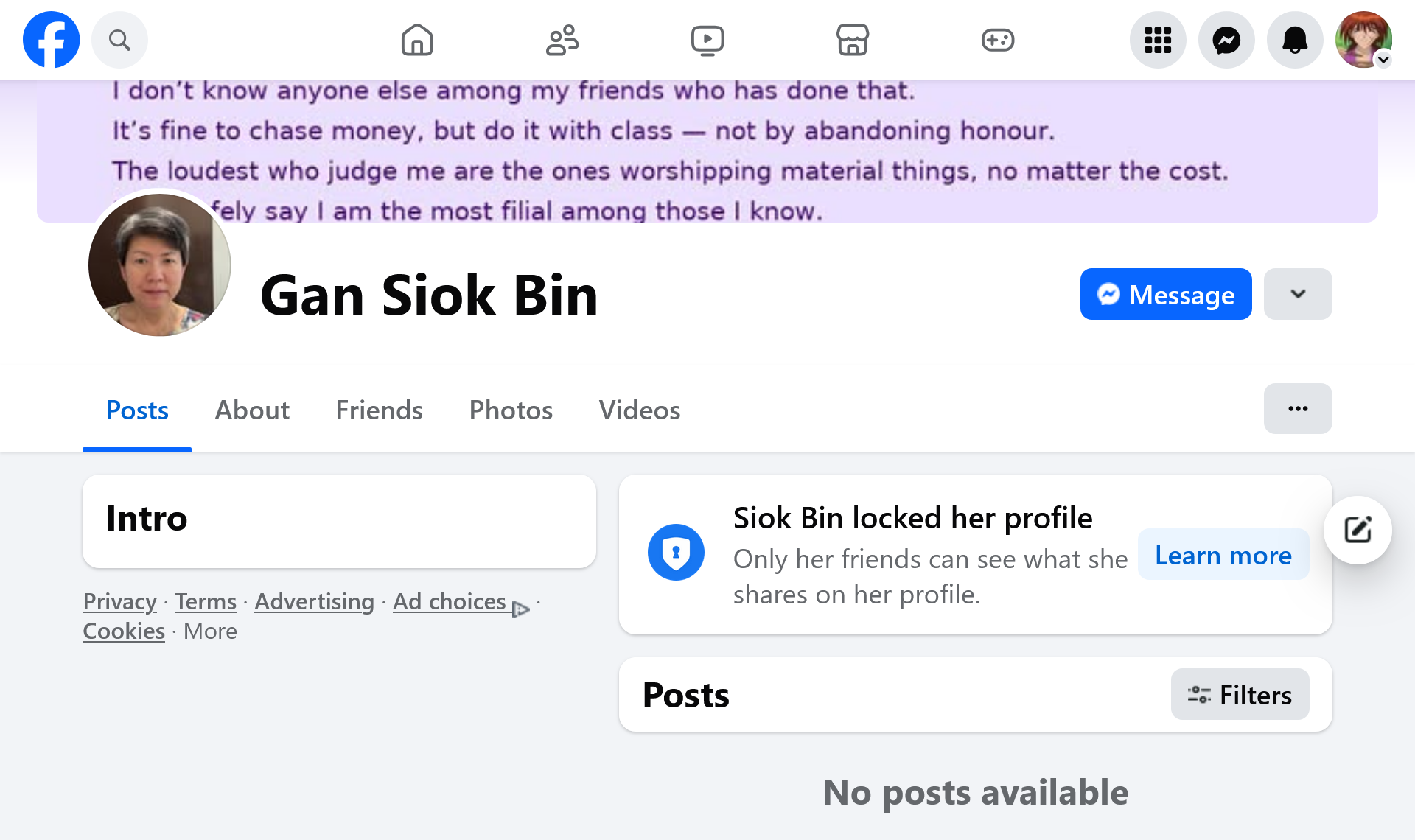Go to the Home feed icon
Screen dimensions: 1415x840
pos(417,40)
